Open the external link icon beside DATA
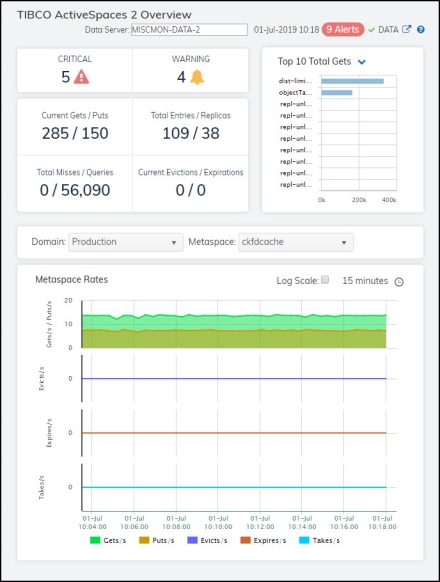Screen dimensions: 440x582 (407, 29)
